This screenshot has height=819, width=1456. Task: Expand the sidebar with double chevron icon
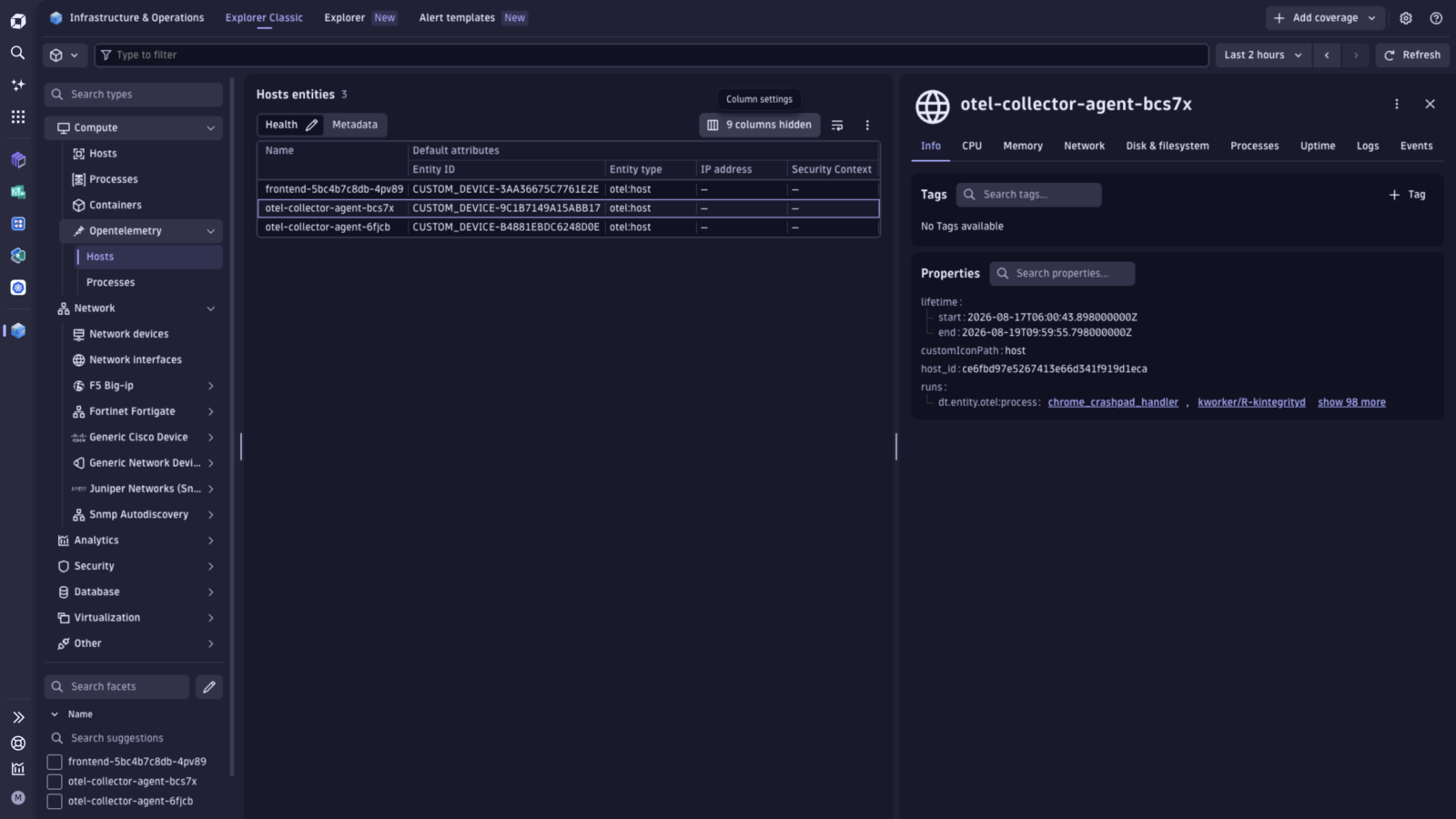point(17,717)
